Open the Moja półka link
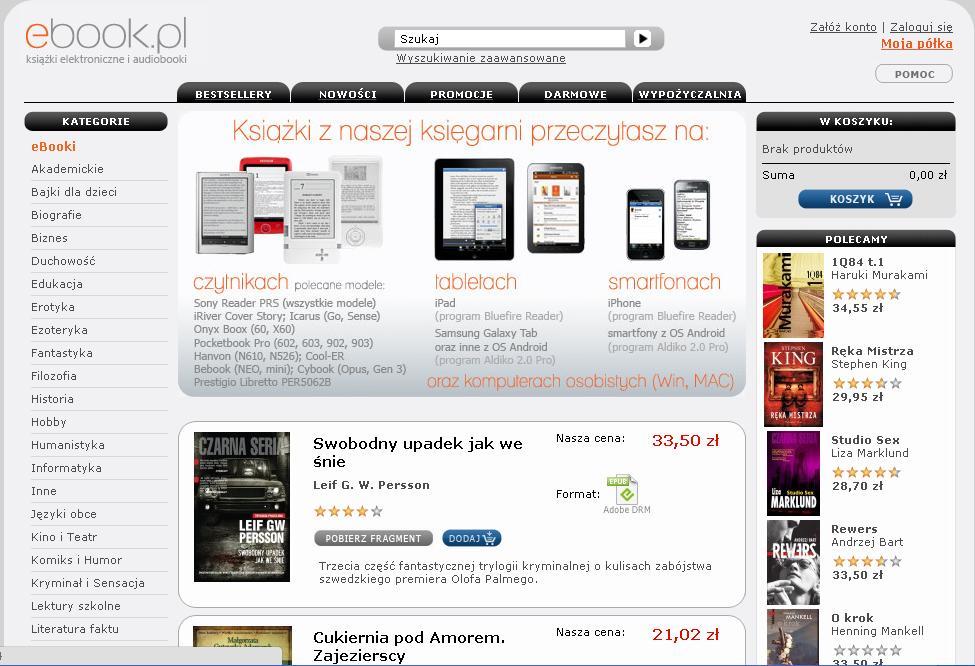 pyautogui.click(x=917, y=44)
